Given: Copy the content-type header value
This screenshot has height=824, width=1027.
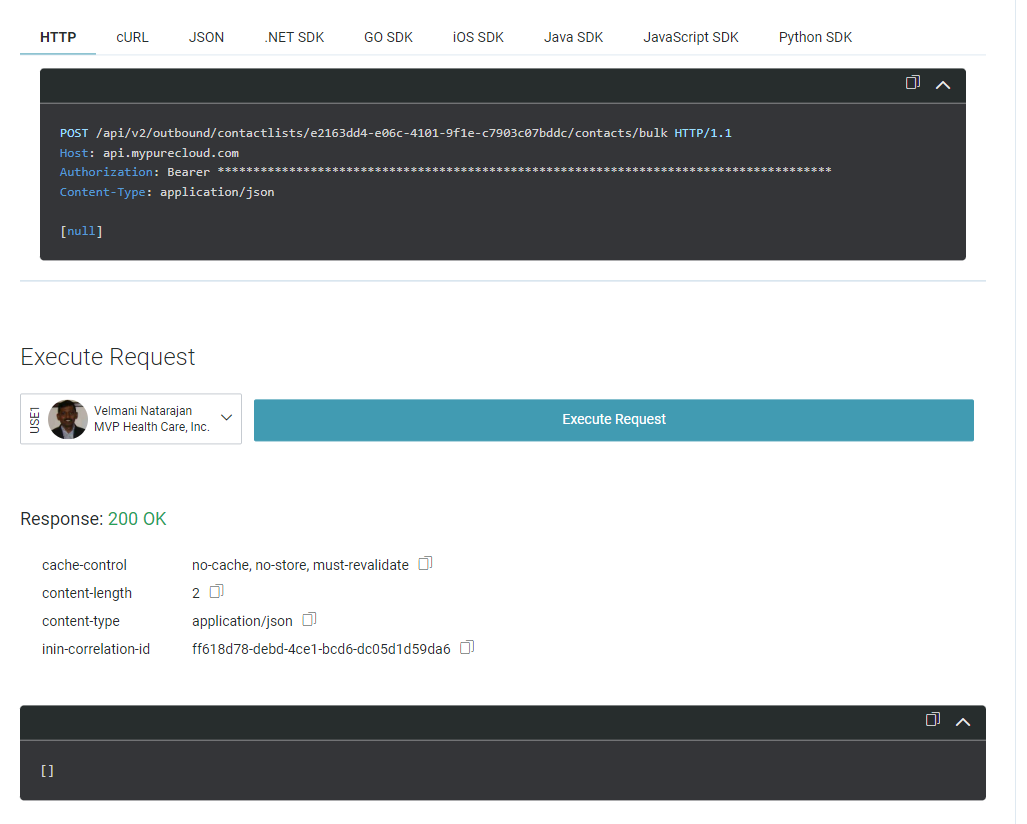Looking at the screenshot, I should [309, 620].
